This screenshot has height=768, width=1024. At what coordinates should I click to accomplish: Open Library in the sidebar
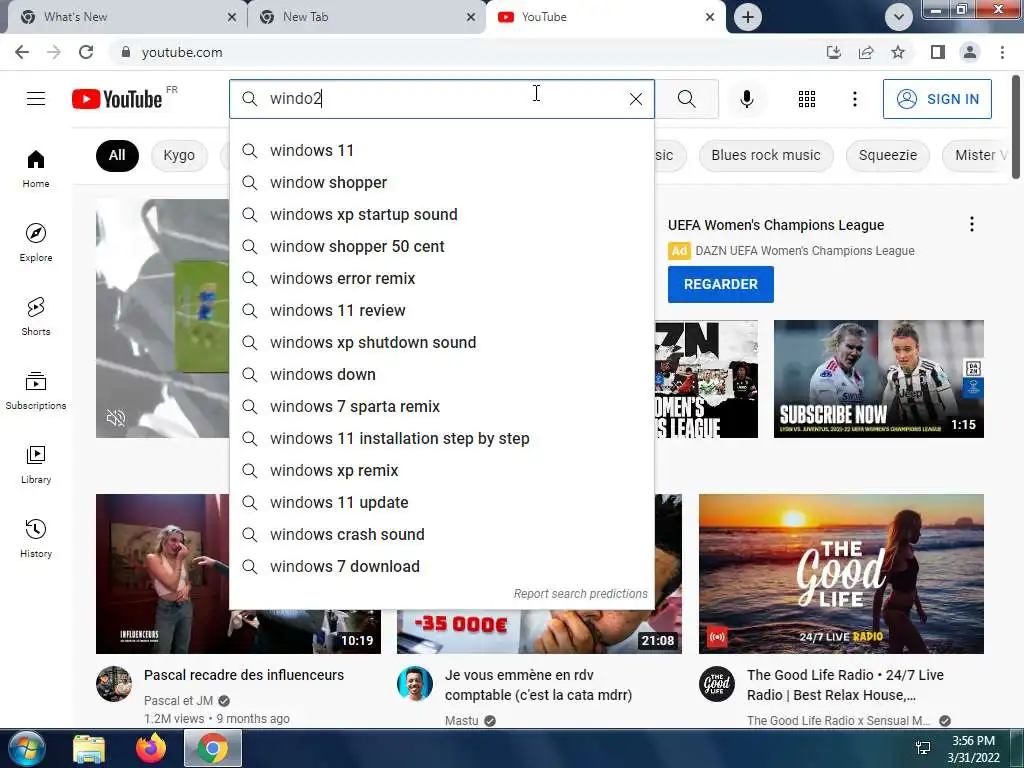point(36,464)
